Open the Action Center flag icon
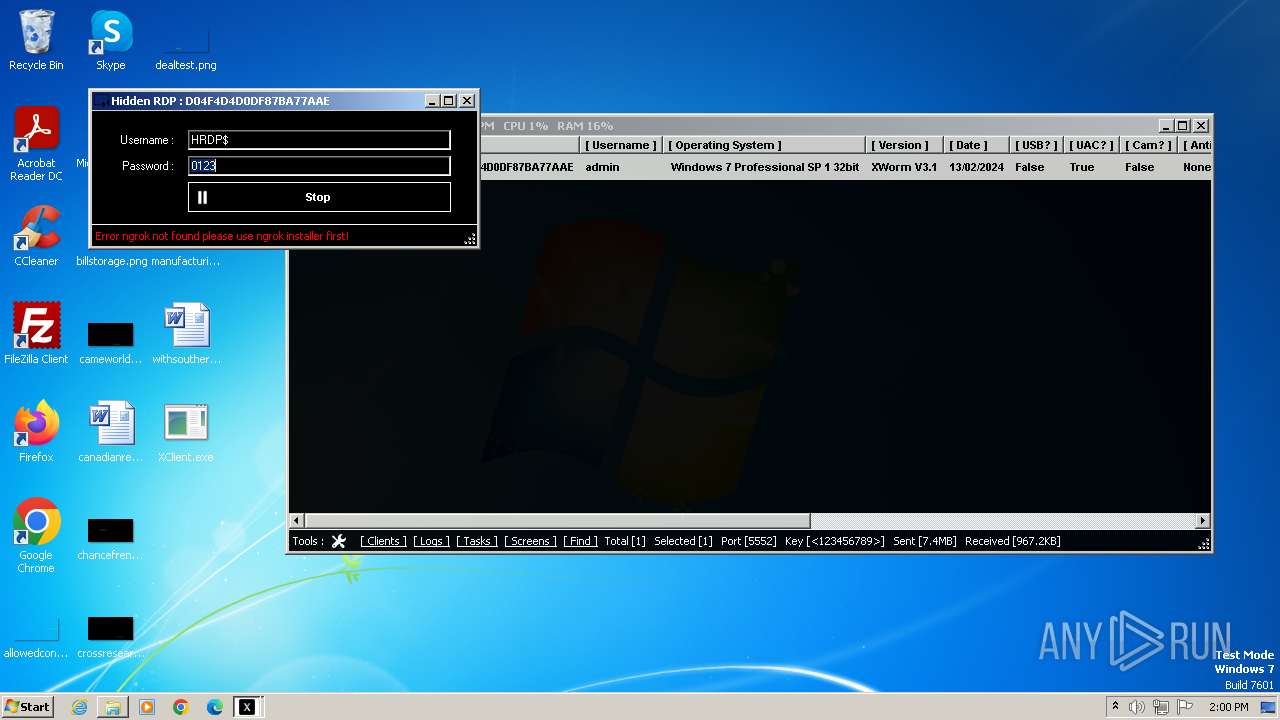 [1184, 707]
